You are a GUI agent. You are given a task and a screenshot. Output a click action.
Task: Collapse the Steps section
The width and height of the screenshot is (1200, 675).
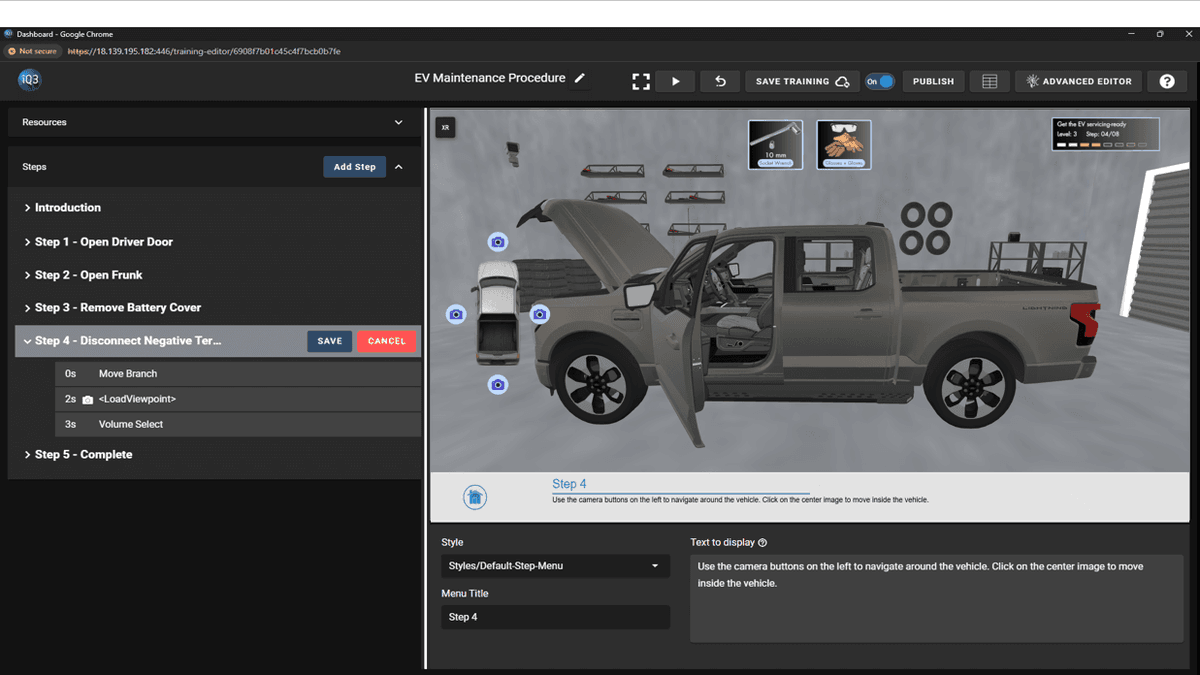pos(399,166)
